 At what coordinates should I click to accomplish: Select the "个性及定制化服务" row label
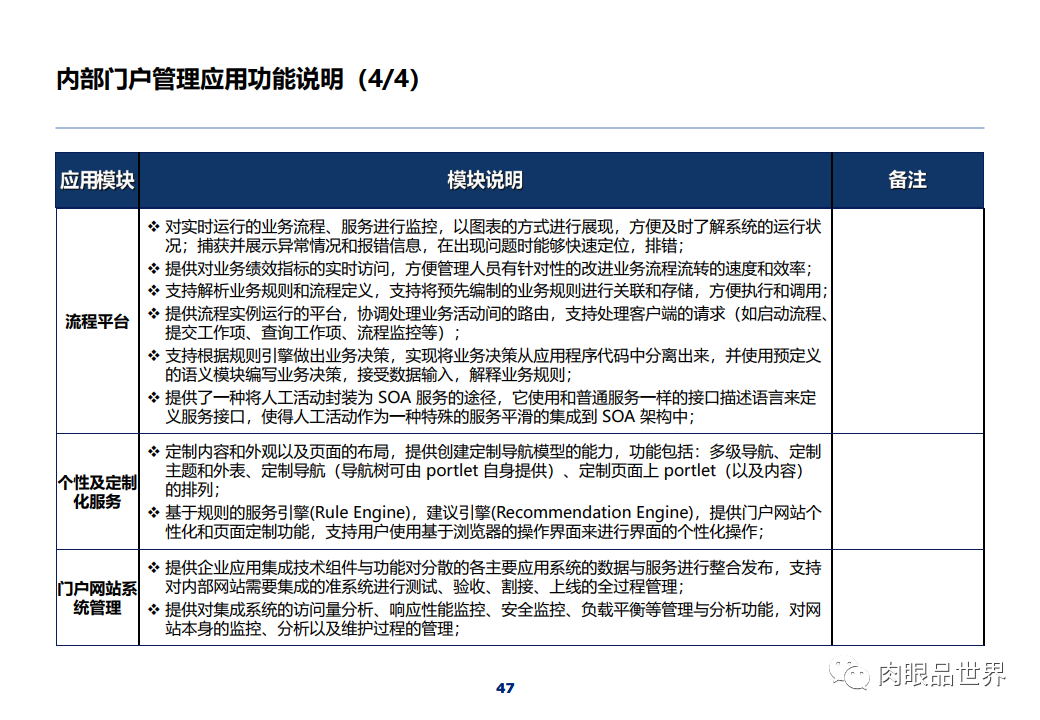click(97, 494)
